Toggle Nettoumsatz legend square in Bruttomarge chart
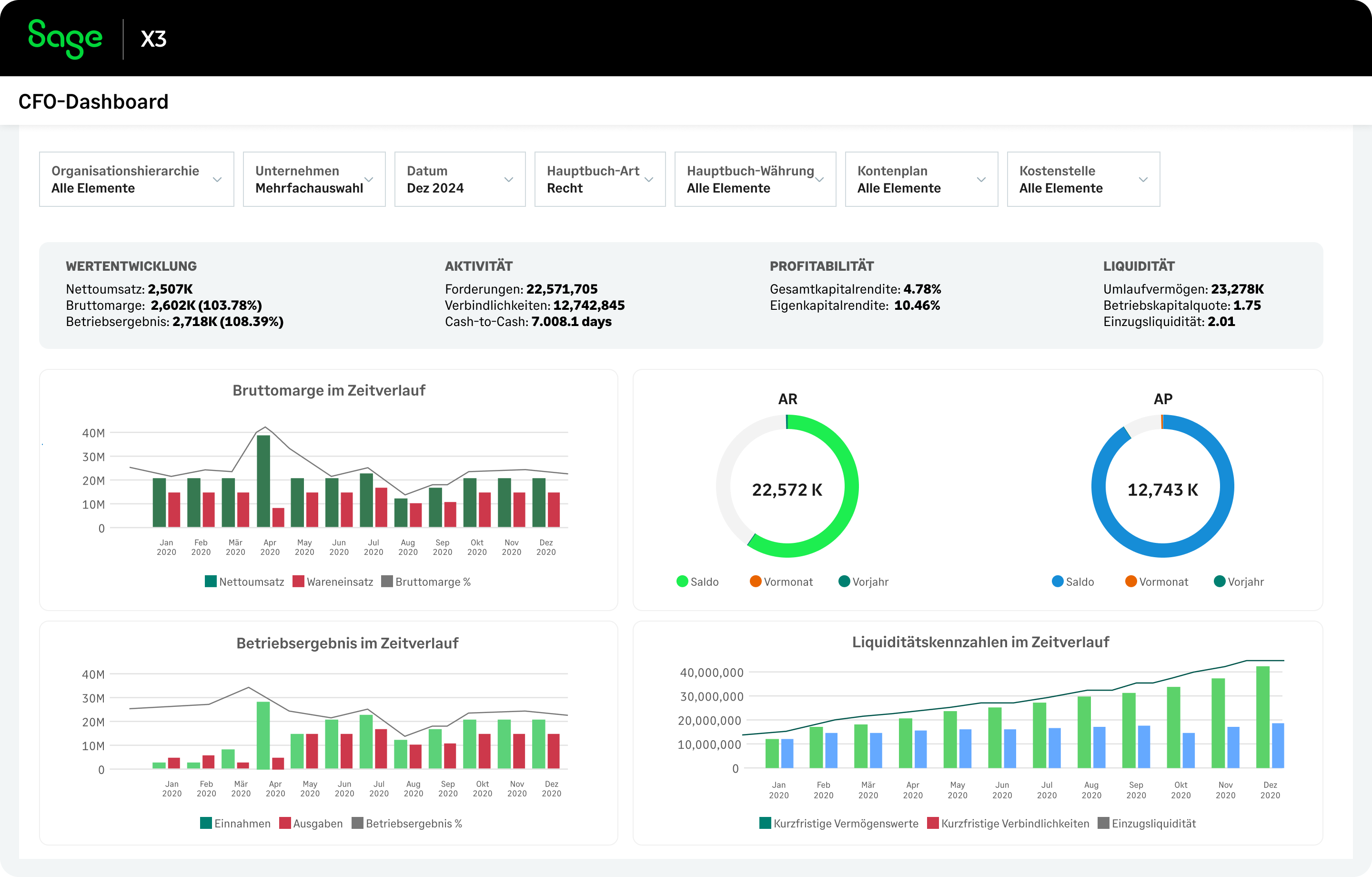Screen dimensions: 1372x877 [210, 581]
